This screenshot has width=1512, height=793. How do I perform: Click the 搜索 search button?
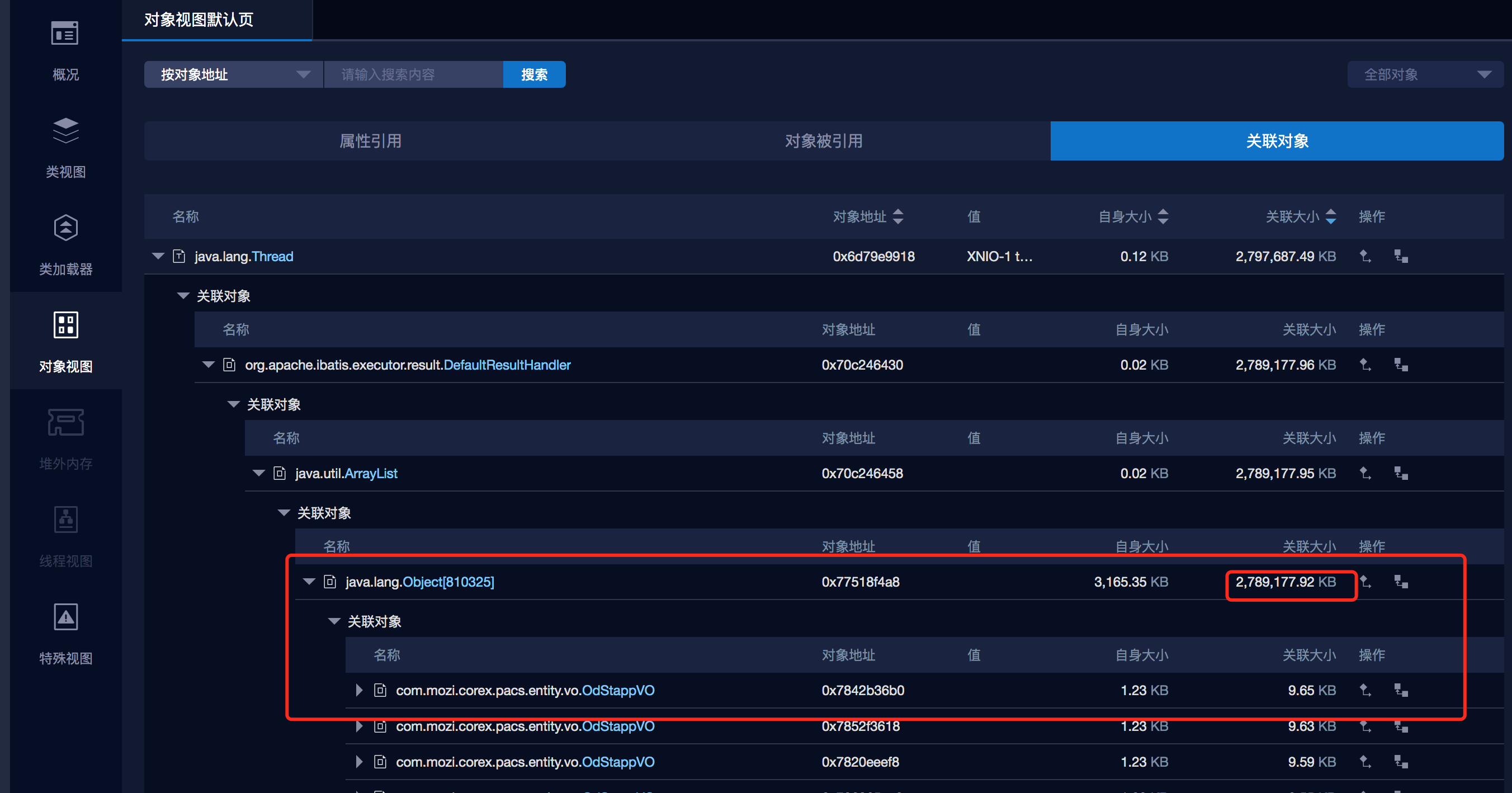click(x=534, y=74)
